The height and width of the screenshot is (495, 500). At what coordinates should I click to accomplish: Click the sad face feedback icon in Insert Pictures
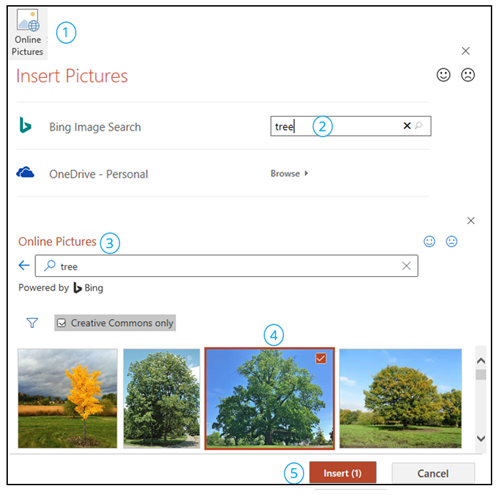(468, 75)
